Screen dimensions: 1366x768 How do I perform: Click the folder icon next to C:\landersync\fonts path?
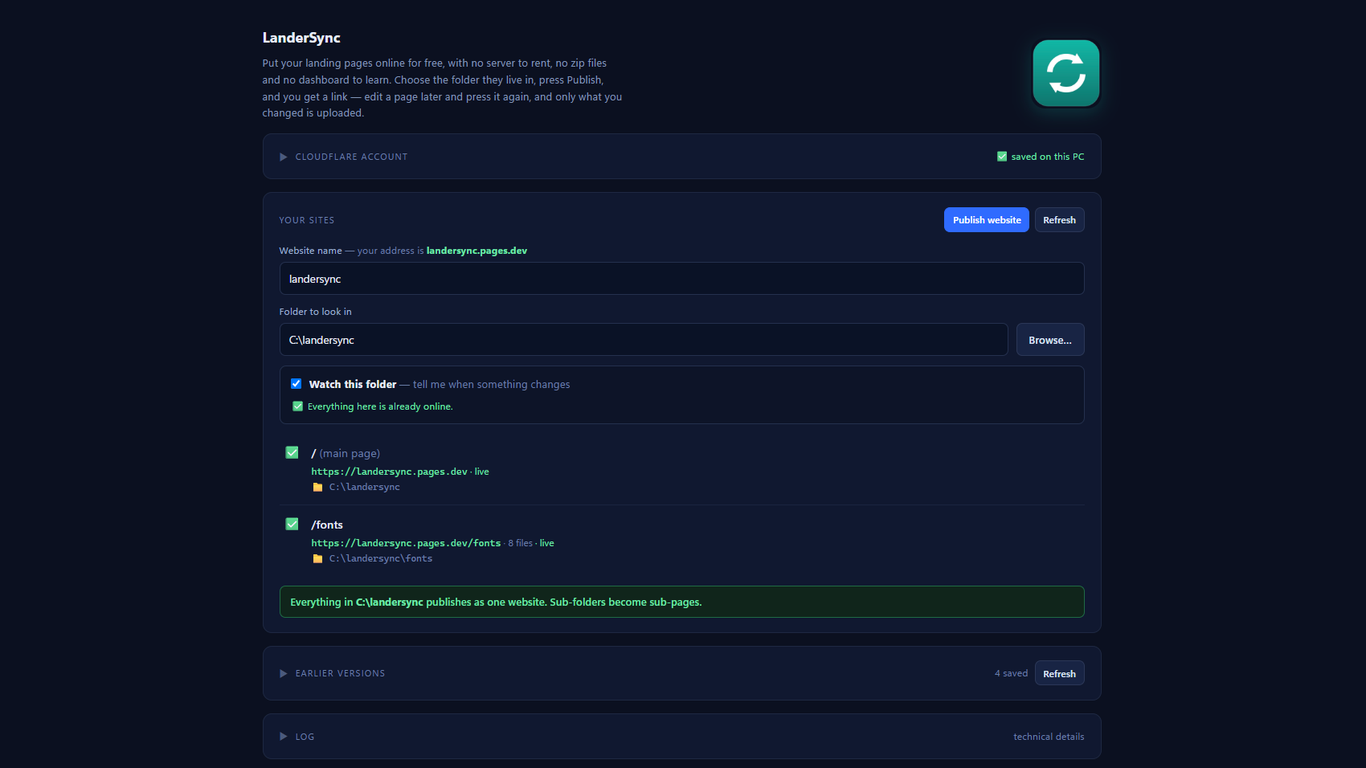coord(318,559)
